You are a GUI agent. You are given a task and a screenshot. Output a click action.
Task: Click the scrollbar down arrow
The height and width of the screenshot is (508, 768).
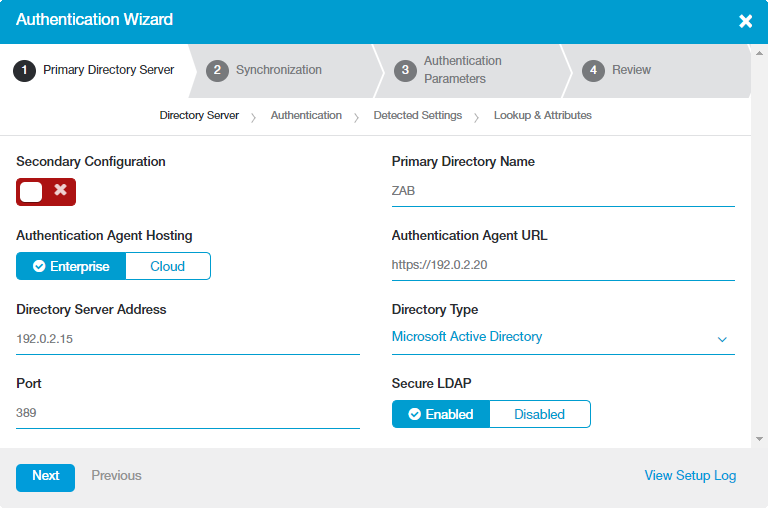(759, 439)
